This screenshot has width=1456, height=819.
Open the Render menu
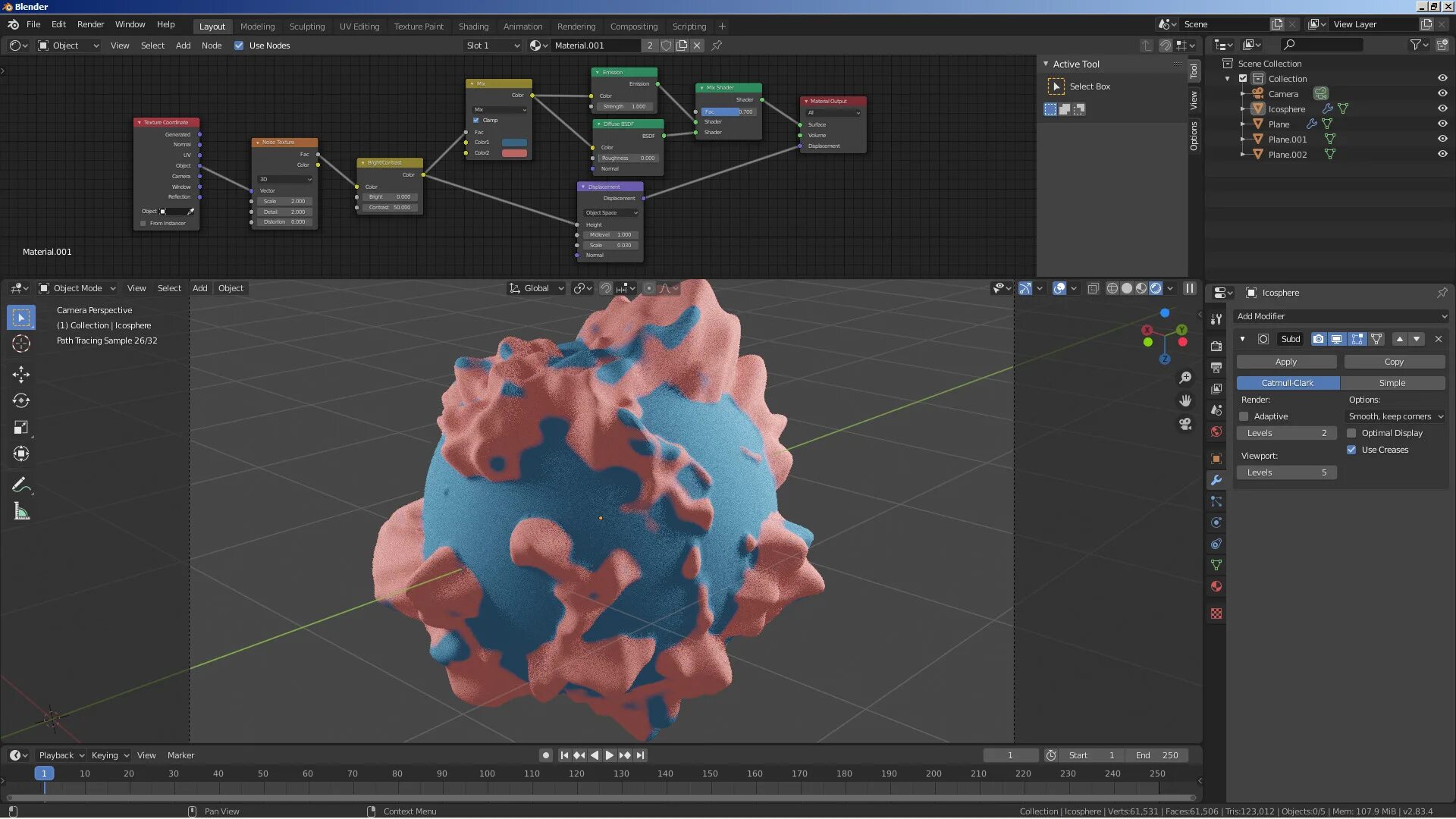point(90,24)
